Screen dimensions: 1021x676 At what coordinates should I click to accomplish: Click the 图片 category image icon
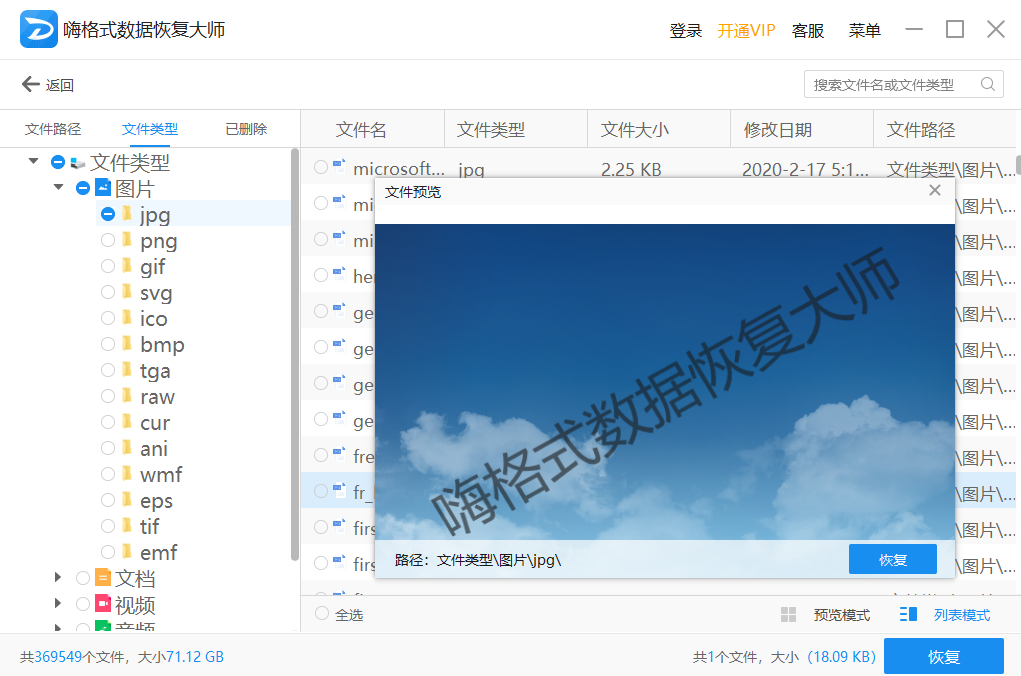(103, 188)
